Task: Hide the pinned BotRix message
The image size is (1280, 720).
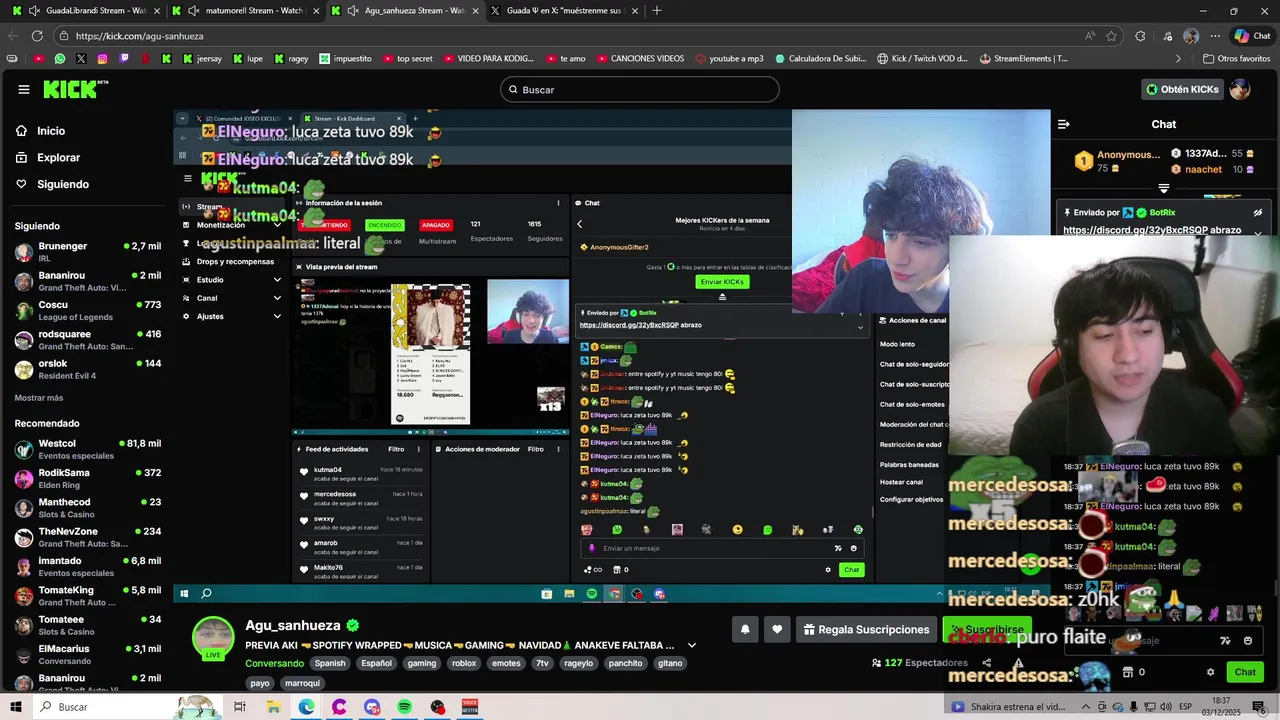Action: (x=1258, y=213)
